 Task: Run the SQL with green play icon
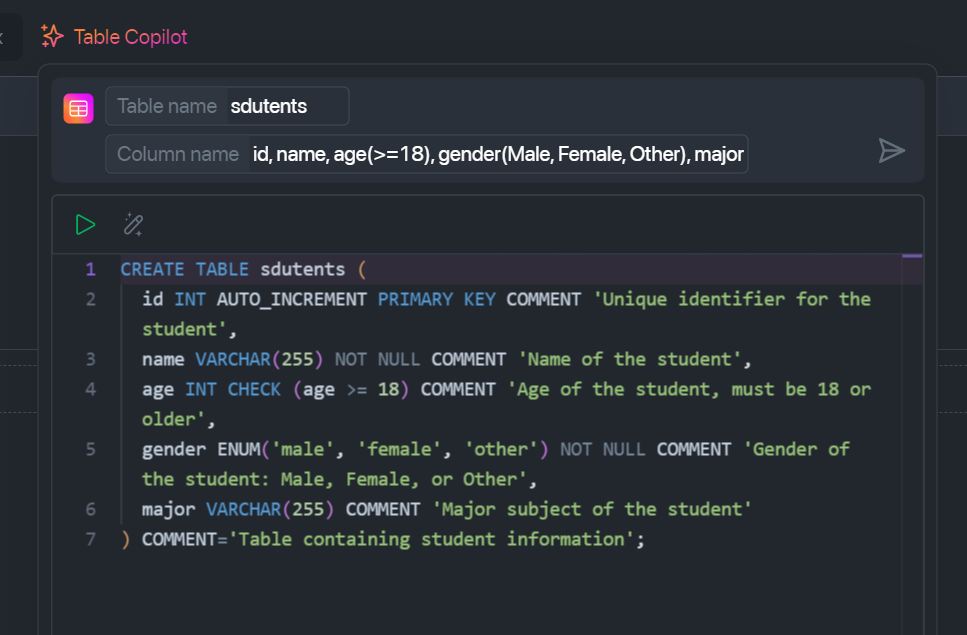coord(85,224)
